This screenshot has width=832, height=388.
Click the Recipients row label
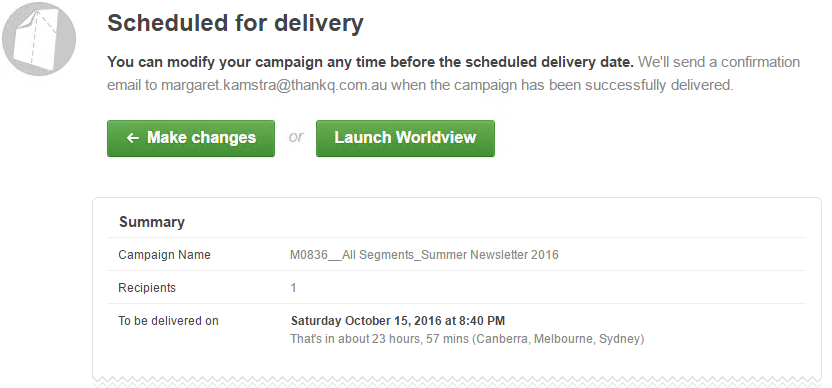[x=147, y=288]
